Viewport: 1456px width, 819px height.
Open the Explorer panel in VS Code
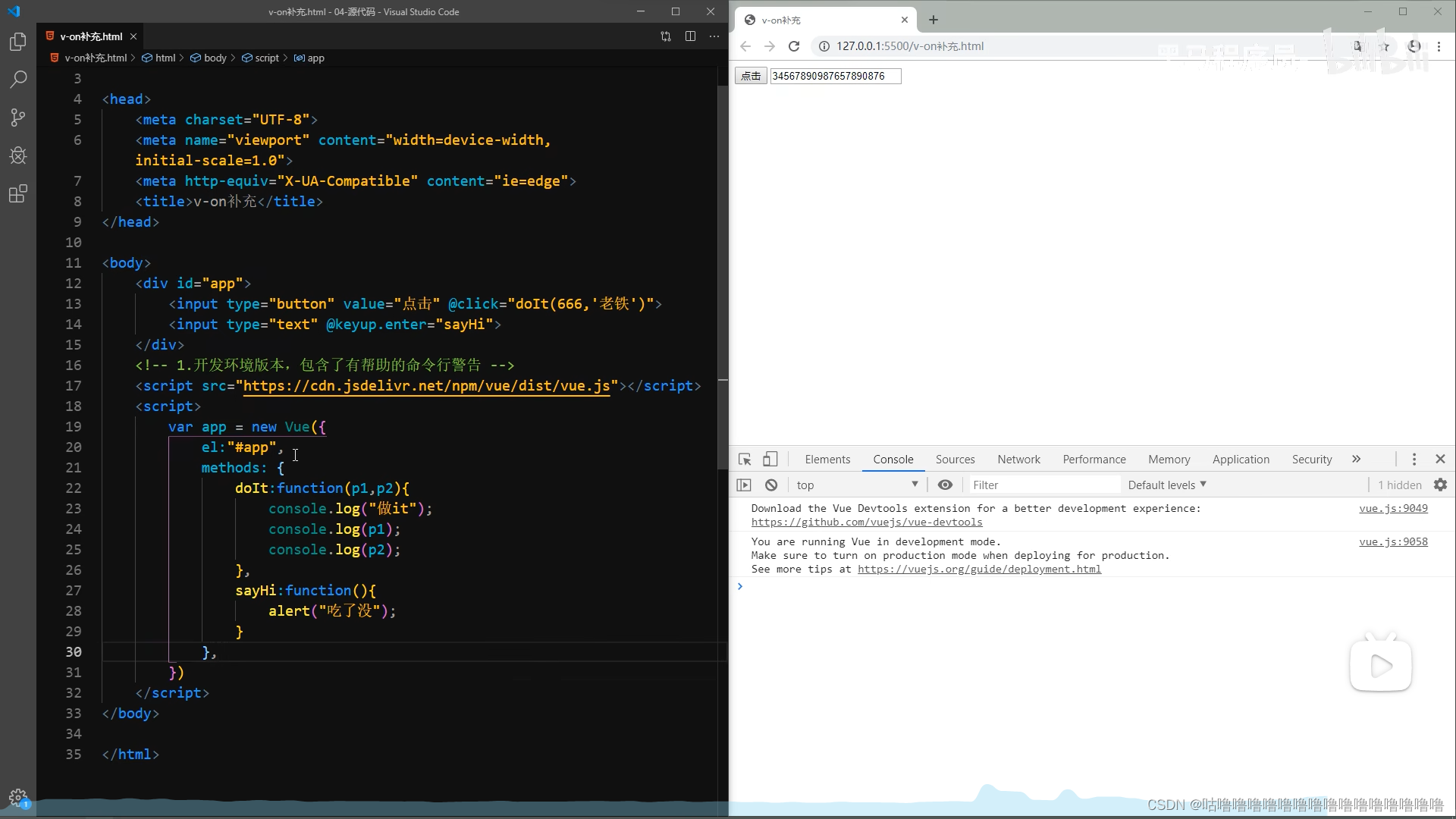tap(17, 42)
